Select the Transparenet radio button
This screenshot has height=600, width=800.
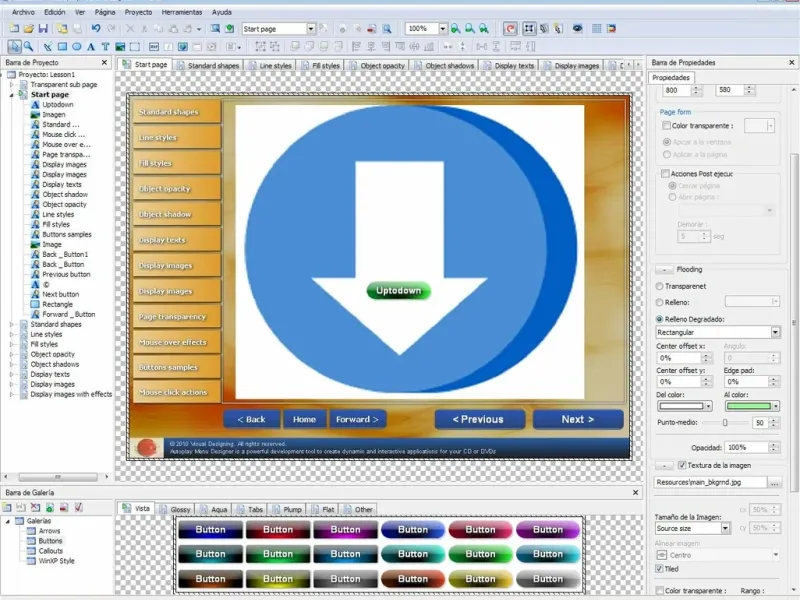point(659,286)
